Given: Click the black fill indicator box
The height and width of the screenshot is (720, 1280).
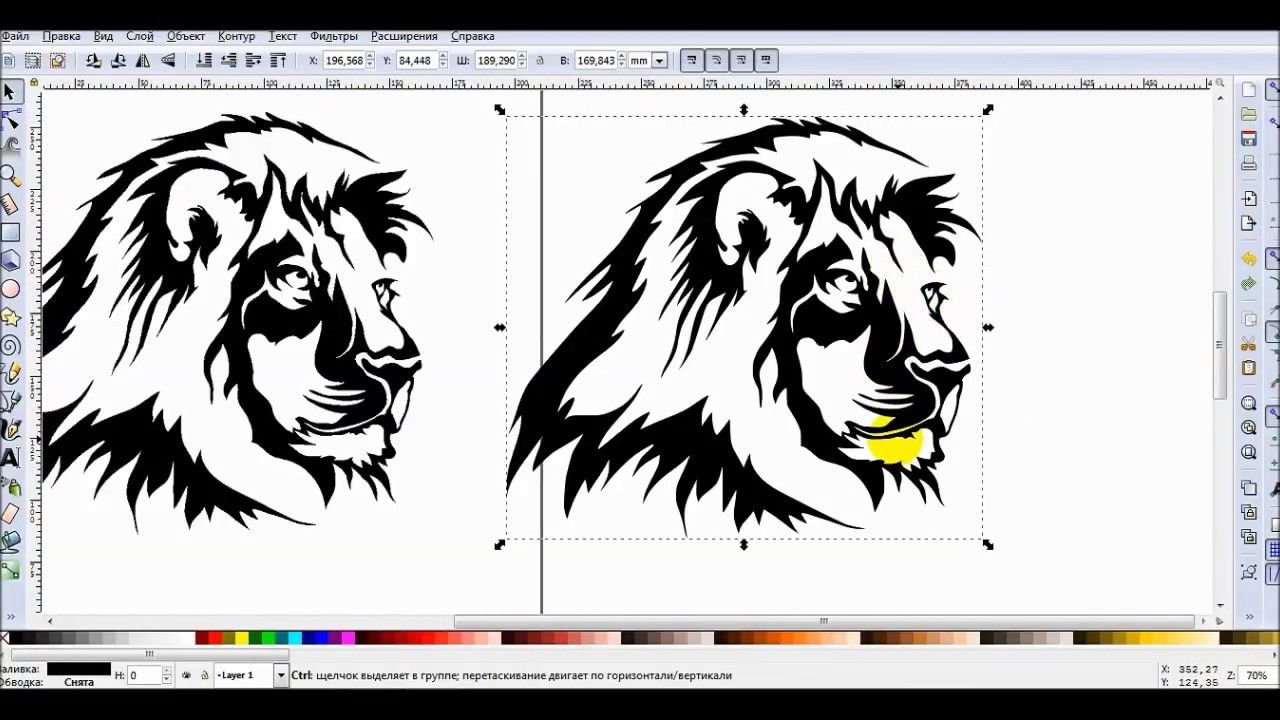Looking at the screenshot, I should pyautogui.click(x=79, y=668).
